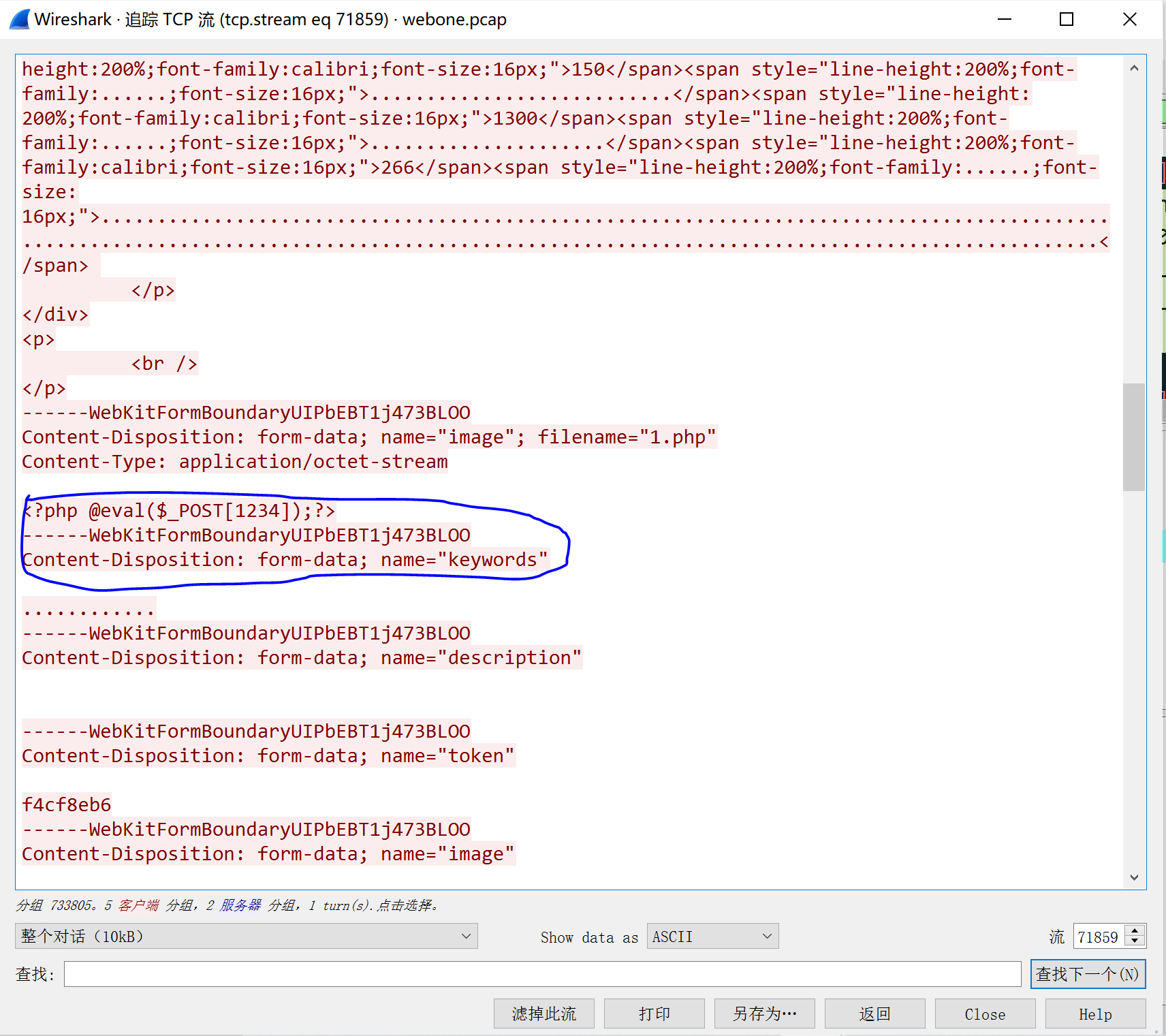The image size is (1166, 1036).
Task: Click the up stepper beside stream 71859
Action: point(1135,932)
